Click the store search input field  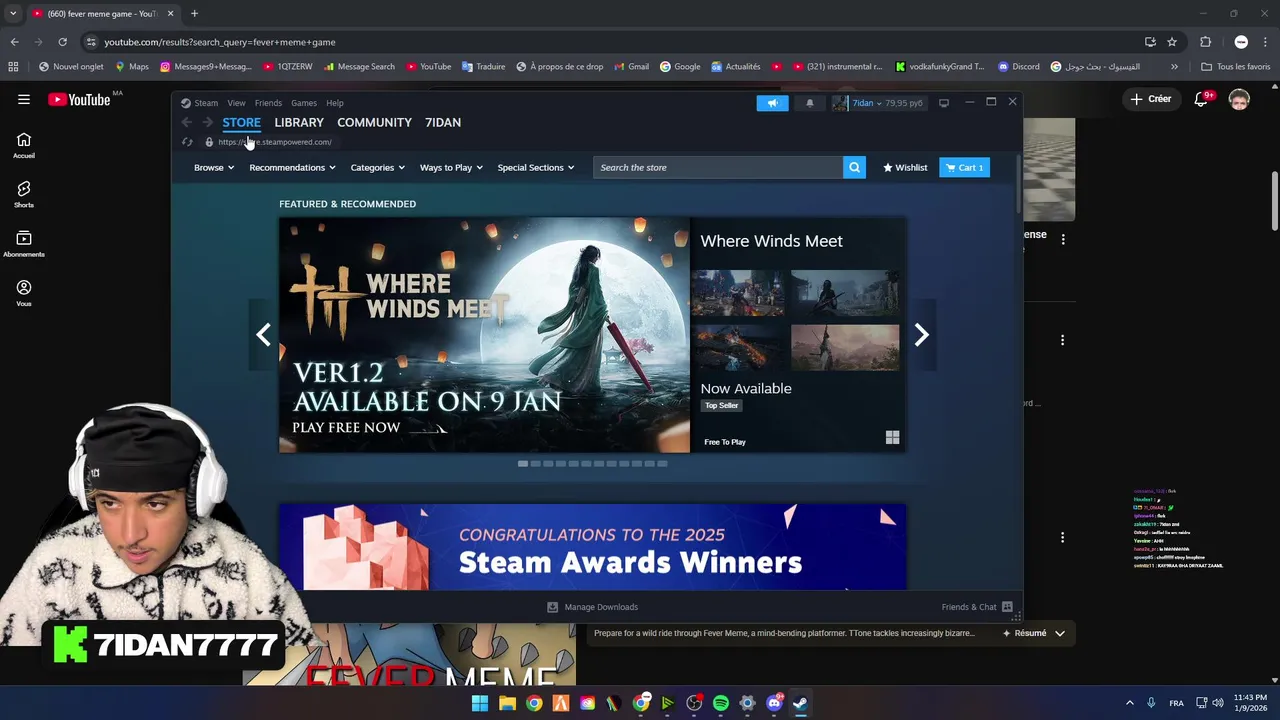tap(718, 167)
